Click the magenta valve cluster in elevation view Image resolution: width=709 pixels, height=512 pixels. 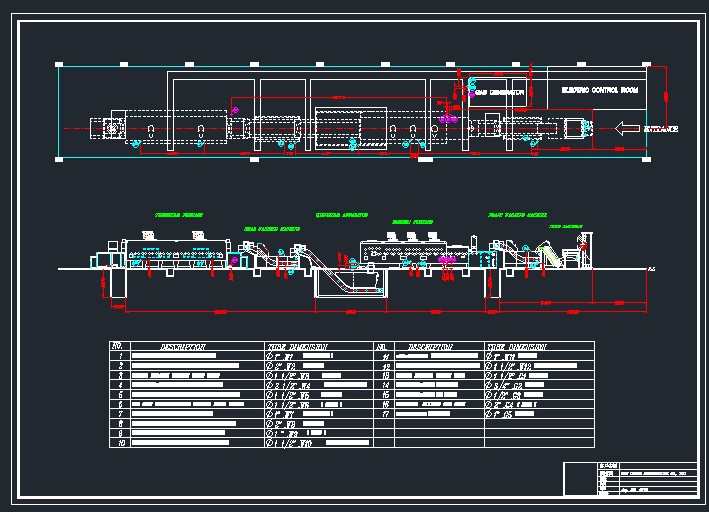tap(447, 260)
